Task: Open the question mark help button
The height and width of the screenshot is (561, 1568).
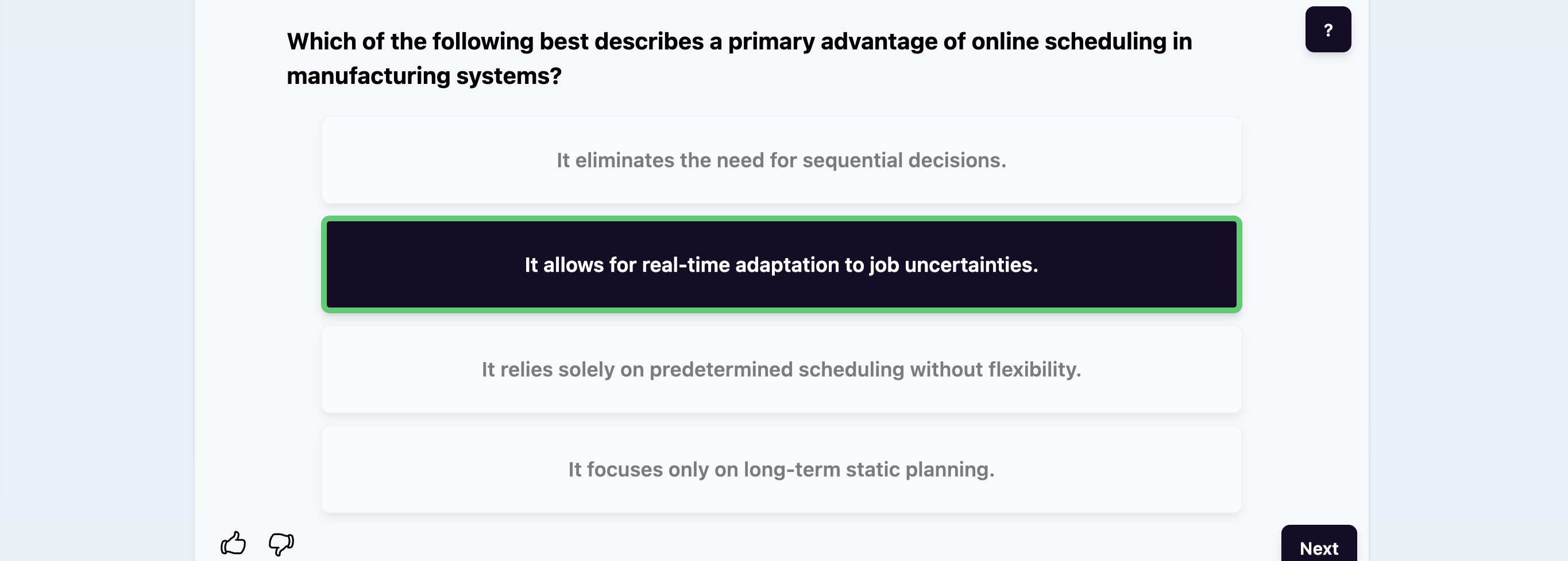Action: pos(1327,30)
